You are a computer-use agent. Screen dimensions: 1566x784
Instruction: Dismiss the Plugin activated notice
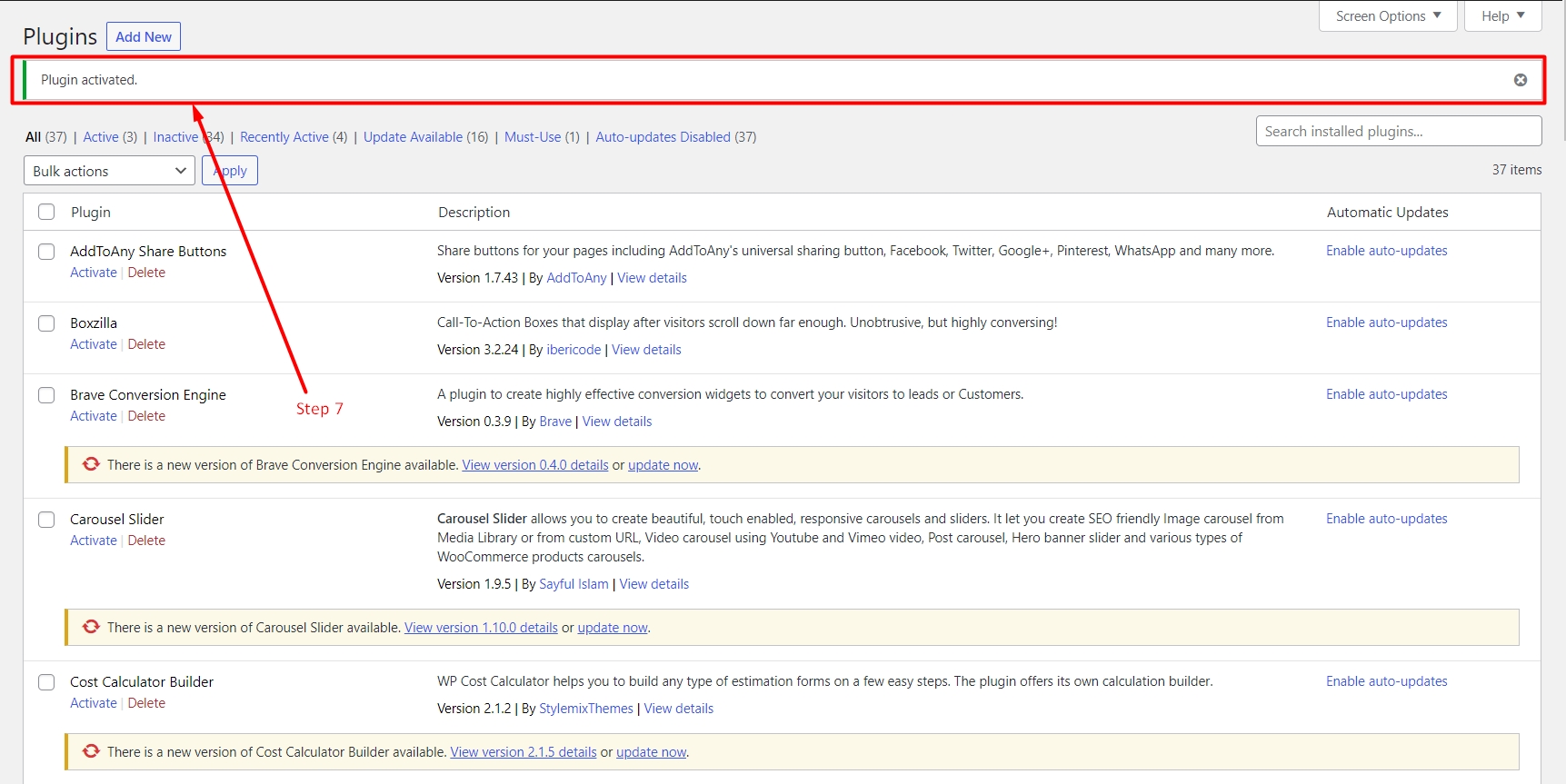(1520, 80)
